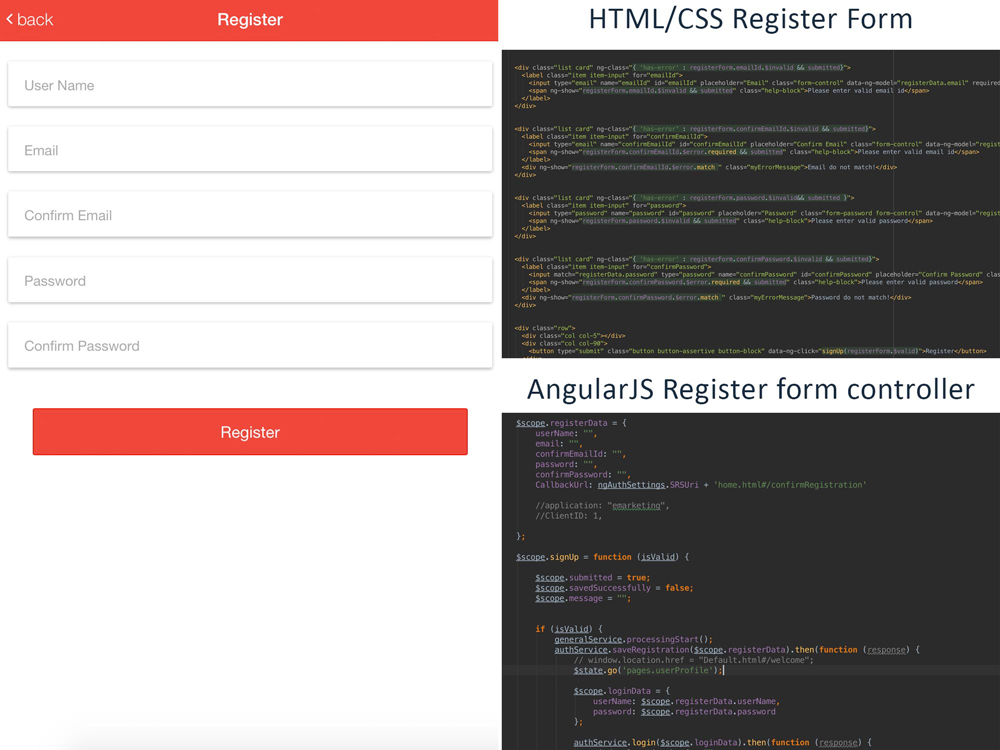Screen dimensions: 1000x750
Task: Select the Confirm Email text box
Action: (x=250, y=215)
